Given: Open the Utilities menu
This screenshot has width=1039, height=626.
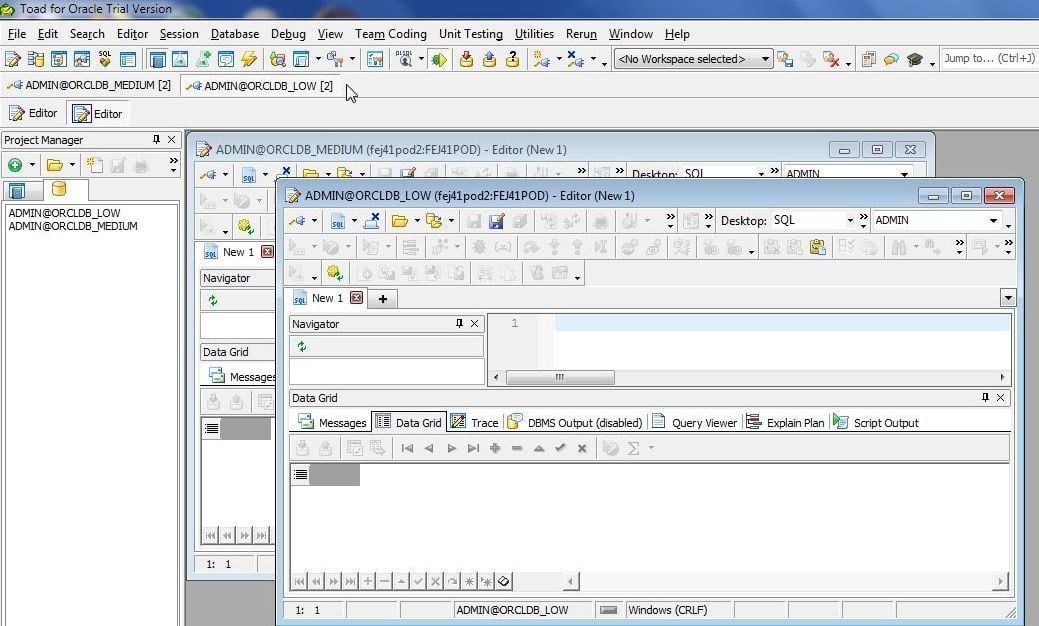Looking at the screenshot, I should 534,34.
